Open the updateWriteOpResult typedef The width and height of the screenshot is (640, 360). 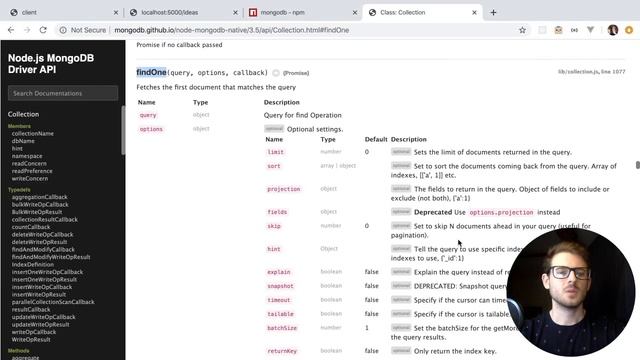tap(40, 324)
